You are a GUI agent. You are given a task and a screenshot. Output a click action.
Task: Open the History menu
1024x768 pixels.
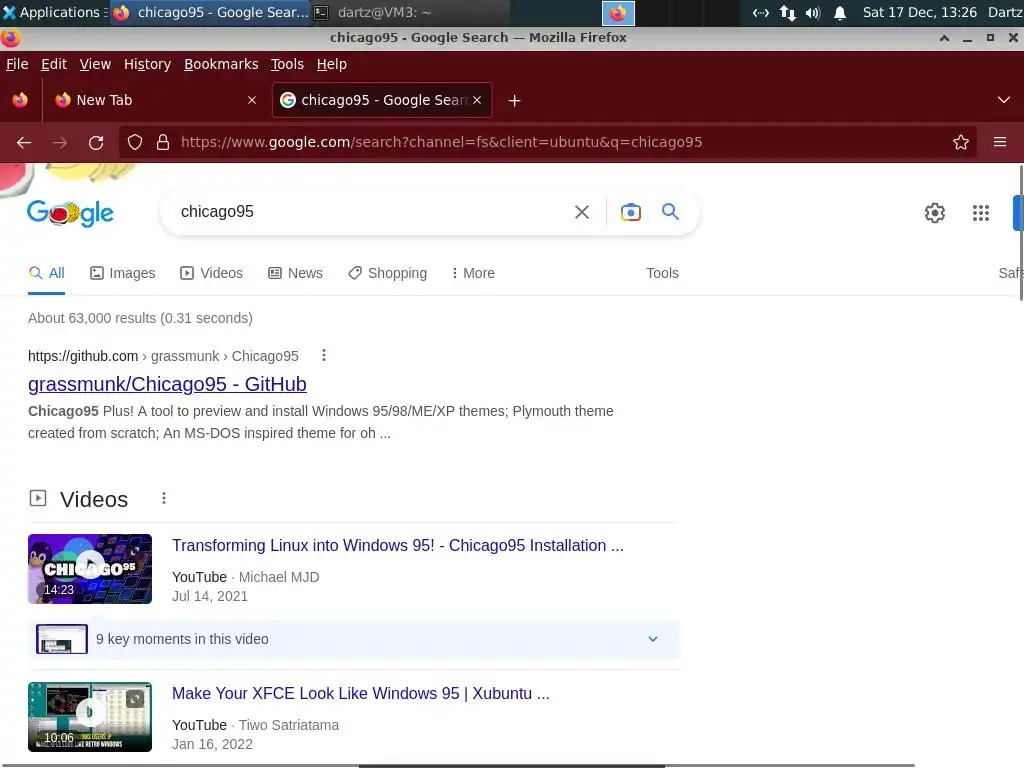pyautogui.click(x=147, y=64)
